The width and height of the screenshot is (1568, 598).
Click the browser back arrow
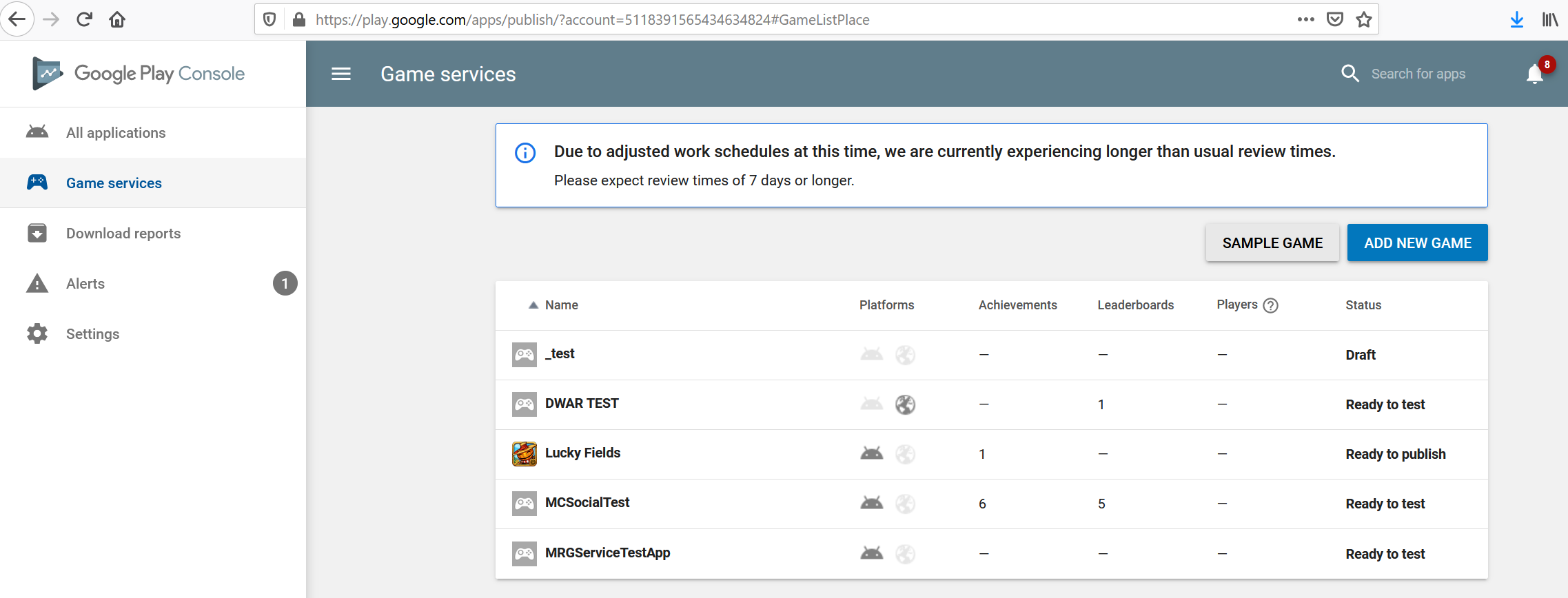click(17, 19)
